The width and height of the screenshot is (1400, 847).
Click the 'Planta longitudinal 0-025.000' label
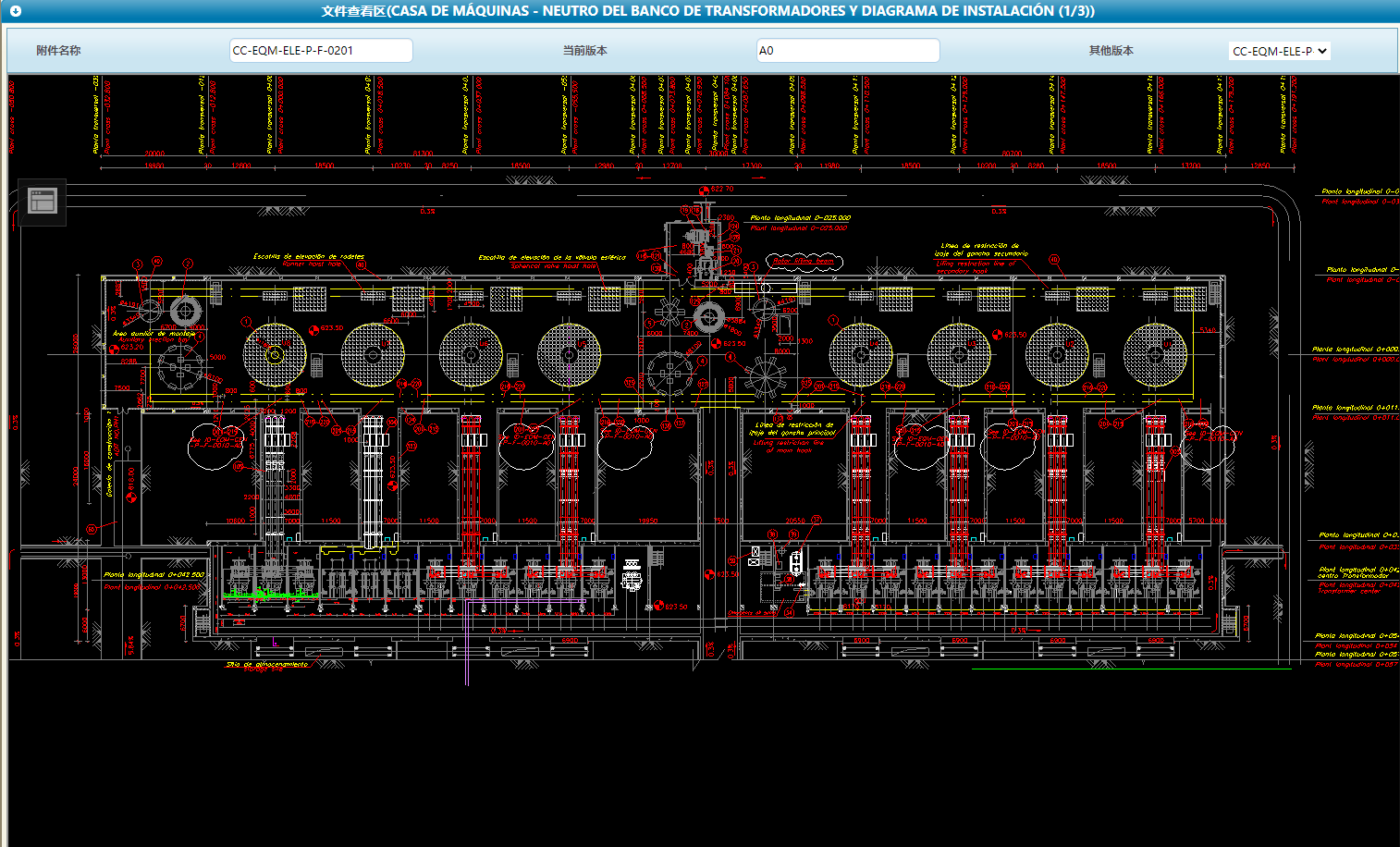800,218
